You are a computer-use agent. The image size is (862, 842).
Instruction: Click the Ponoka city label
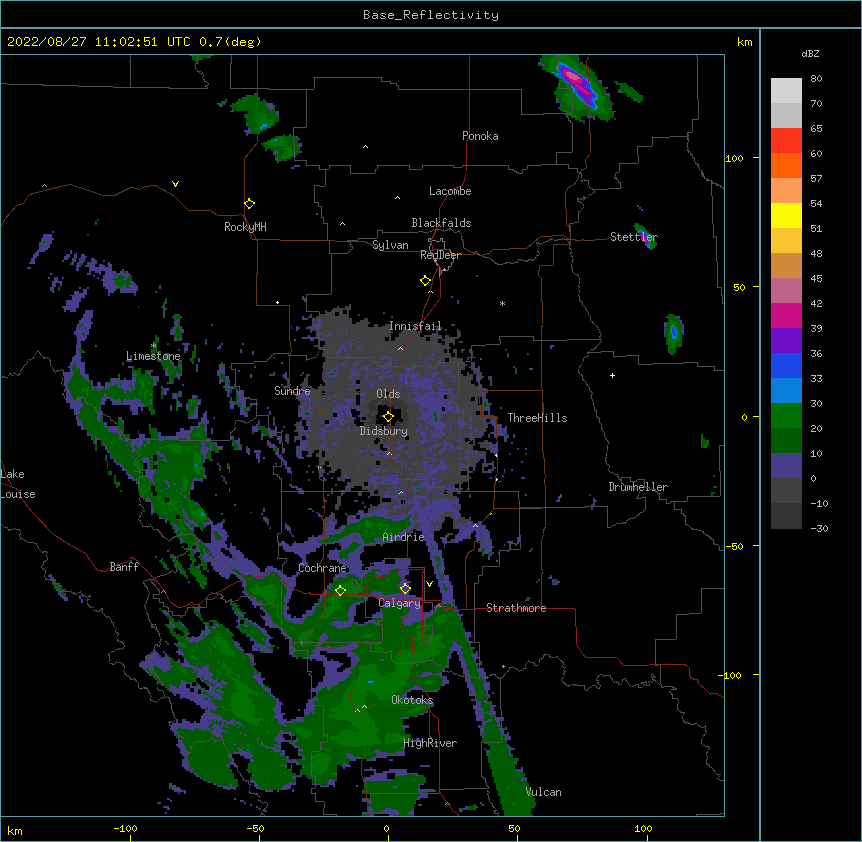pos(480,136)
